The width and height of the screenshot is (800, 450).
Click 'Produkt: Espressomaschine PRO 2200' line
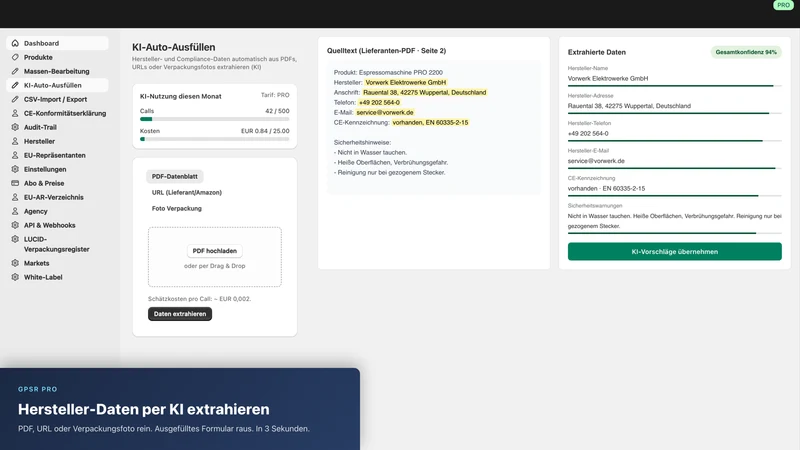pyautogui.click(x=388, y=72)
